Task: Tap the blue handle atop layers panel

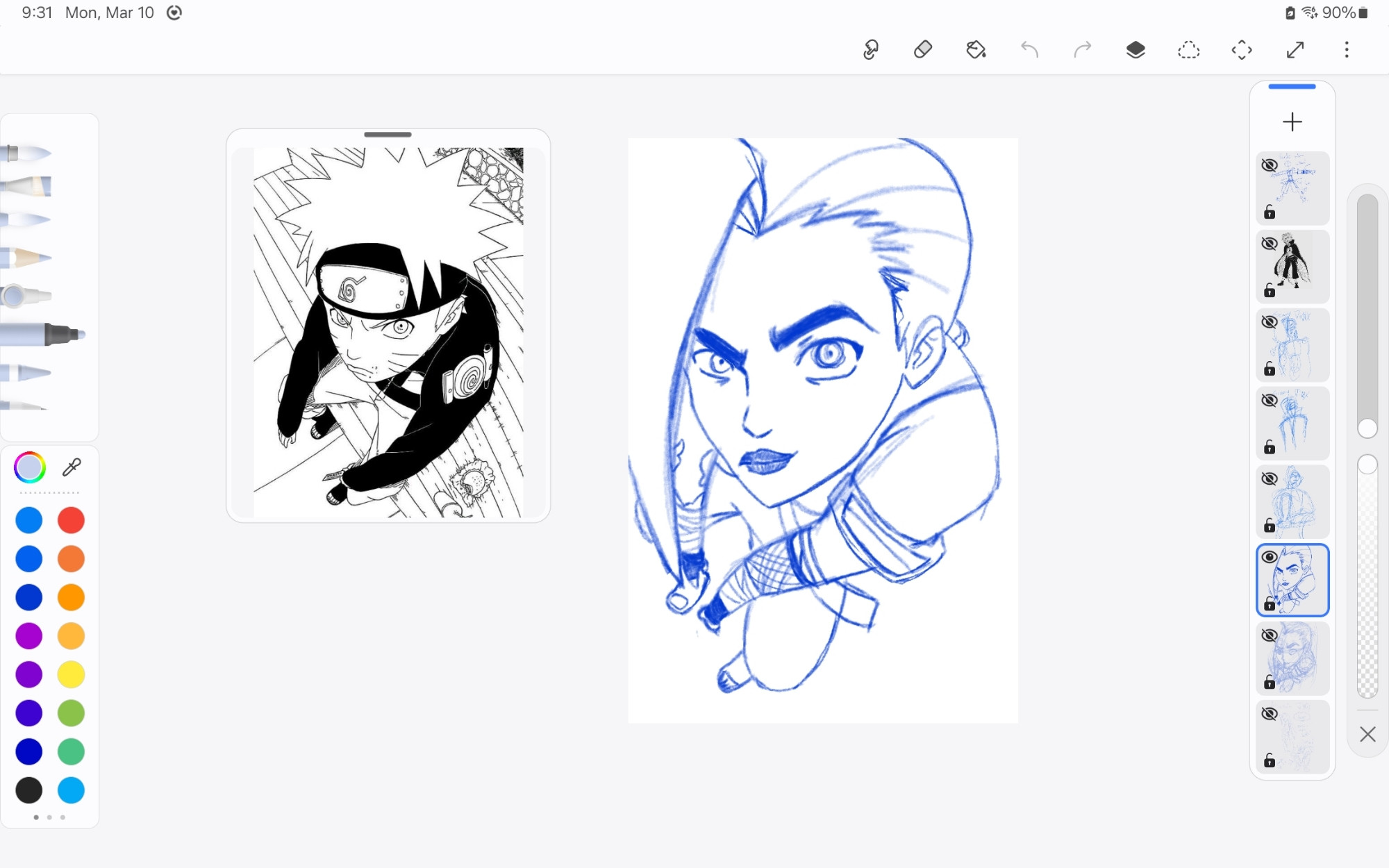Action: [1292, 87]
